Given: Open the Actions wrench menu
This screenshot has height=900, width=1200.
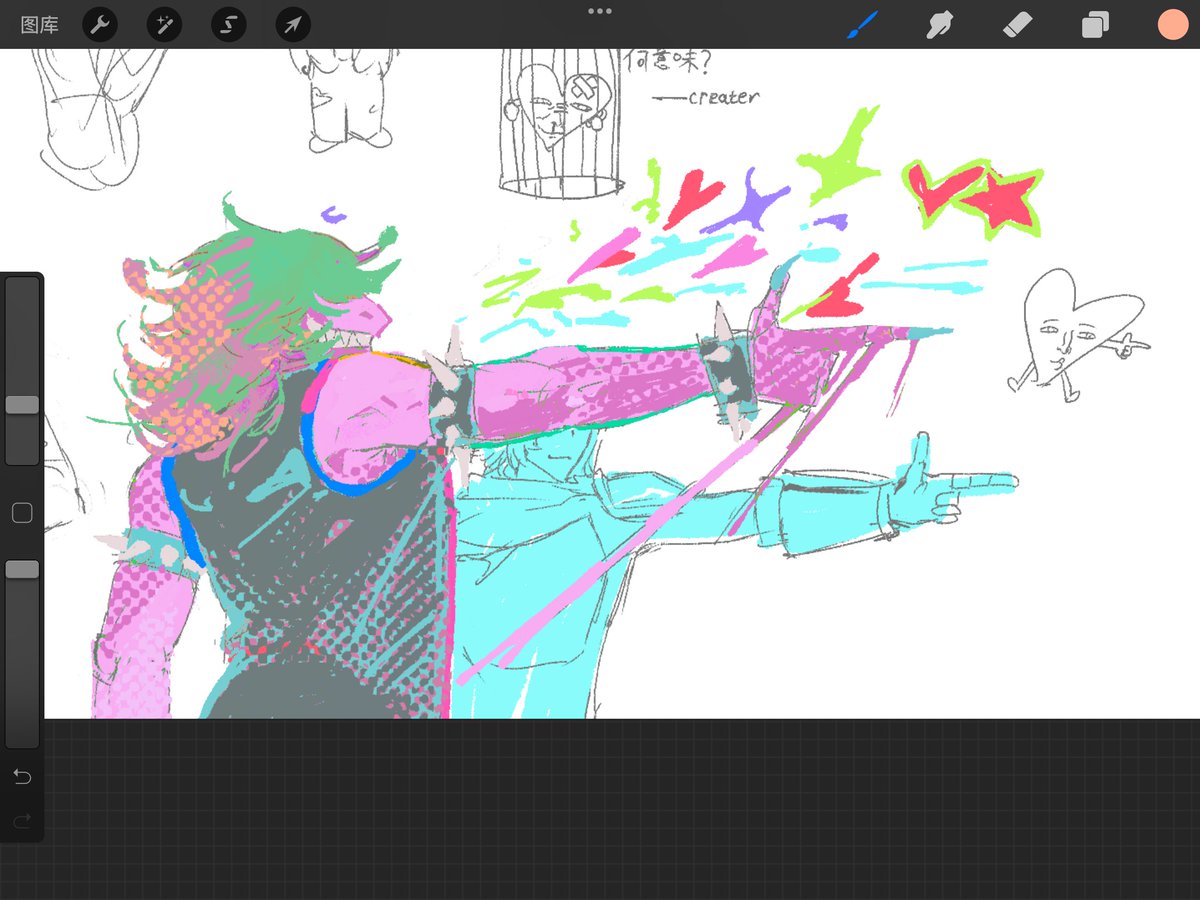Looking at the screenshot, I should pos(100,25).
